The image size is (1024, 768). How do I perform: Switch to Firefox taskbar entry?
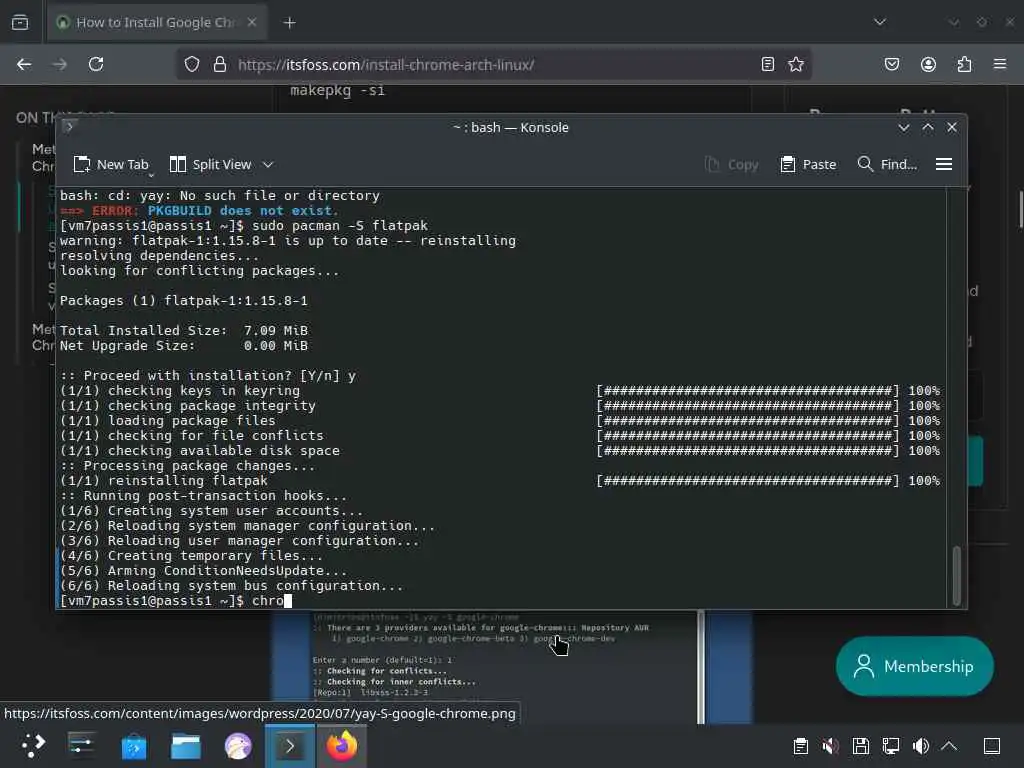pos(342,746)
